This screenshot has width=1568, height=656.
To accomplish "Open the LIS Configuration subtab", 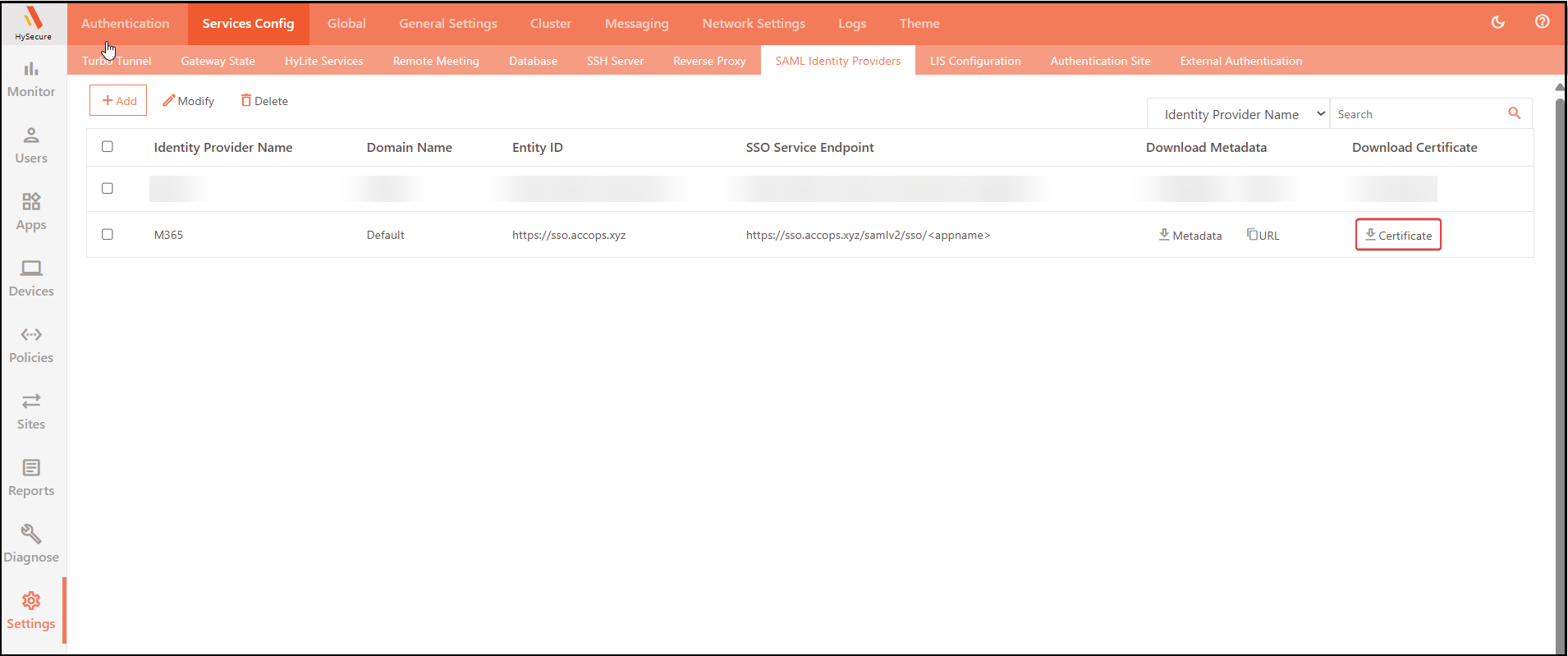I will (975, 61).
